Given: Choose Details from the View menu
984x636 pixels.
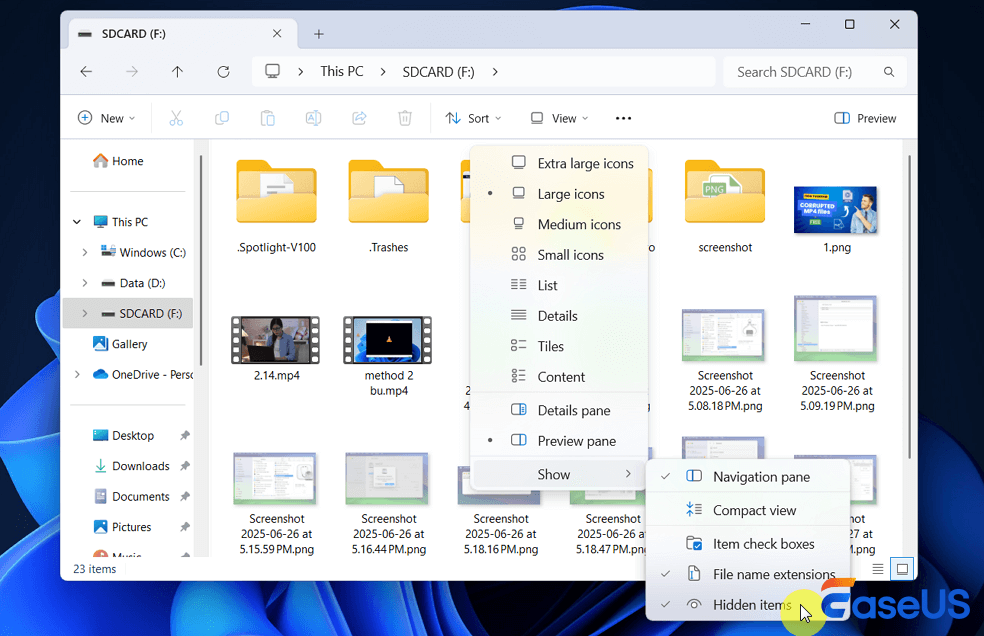Looking at the screenshot, I should pos(557,316).
